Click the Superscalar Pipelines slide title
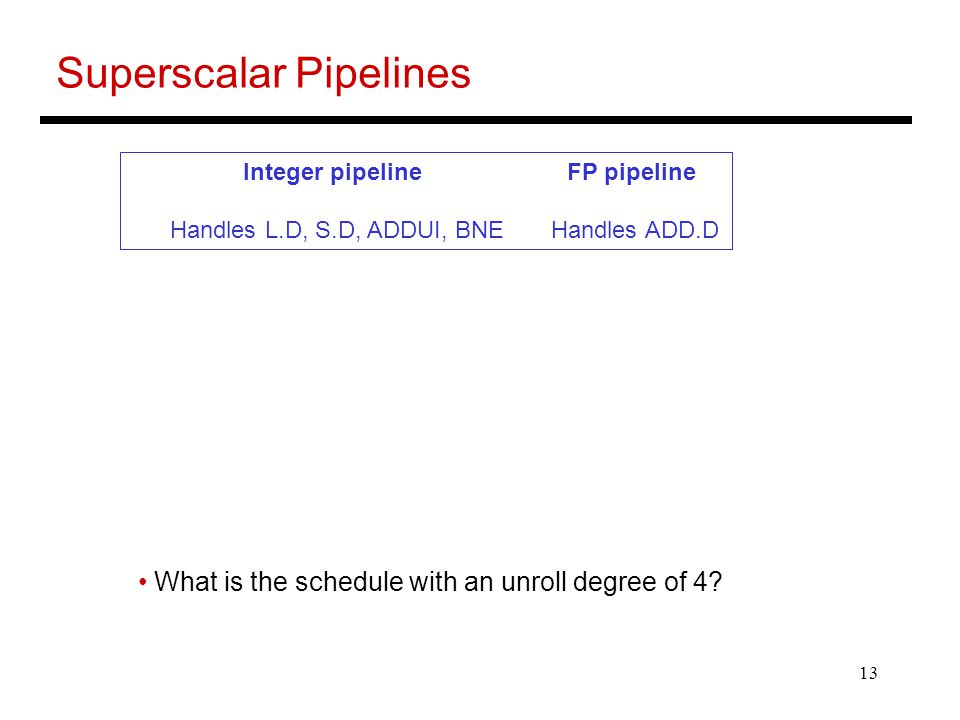The height and width of the screenshot is (720, 960). 264,74
